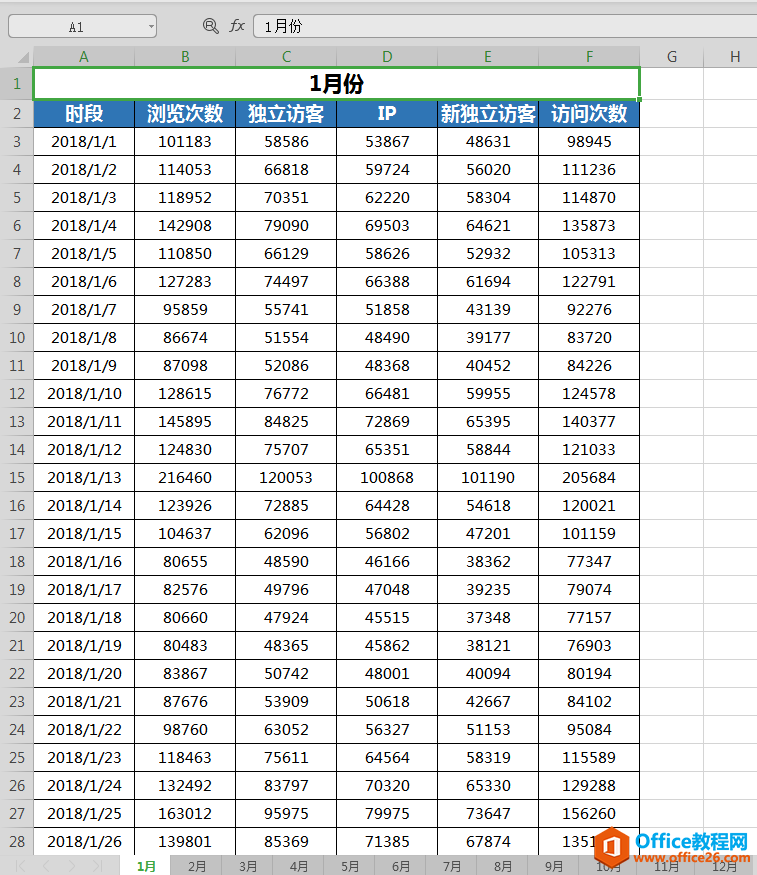This screenshot has width=757, height=875.
Task: Select row 15 header
Action: [x=17, y=478]
